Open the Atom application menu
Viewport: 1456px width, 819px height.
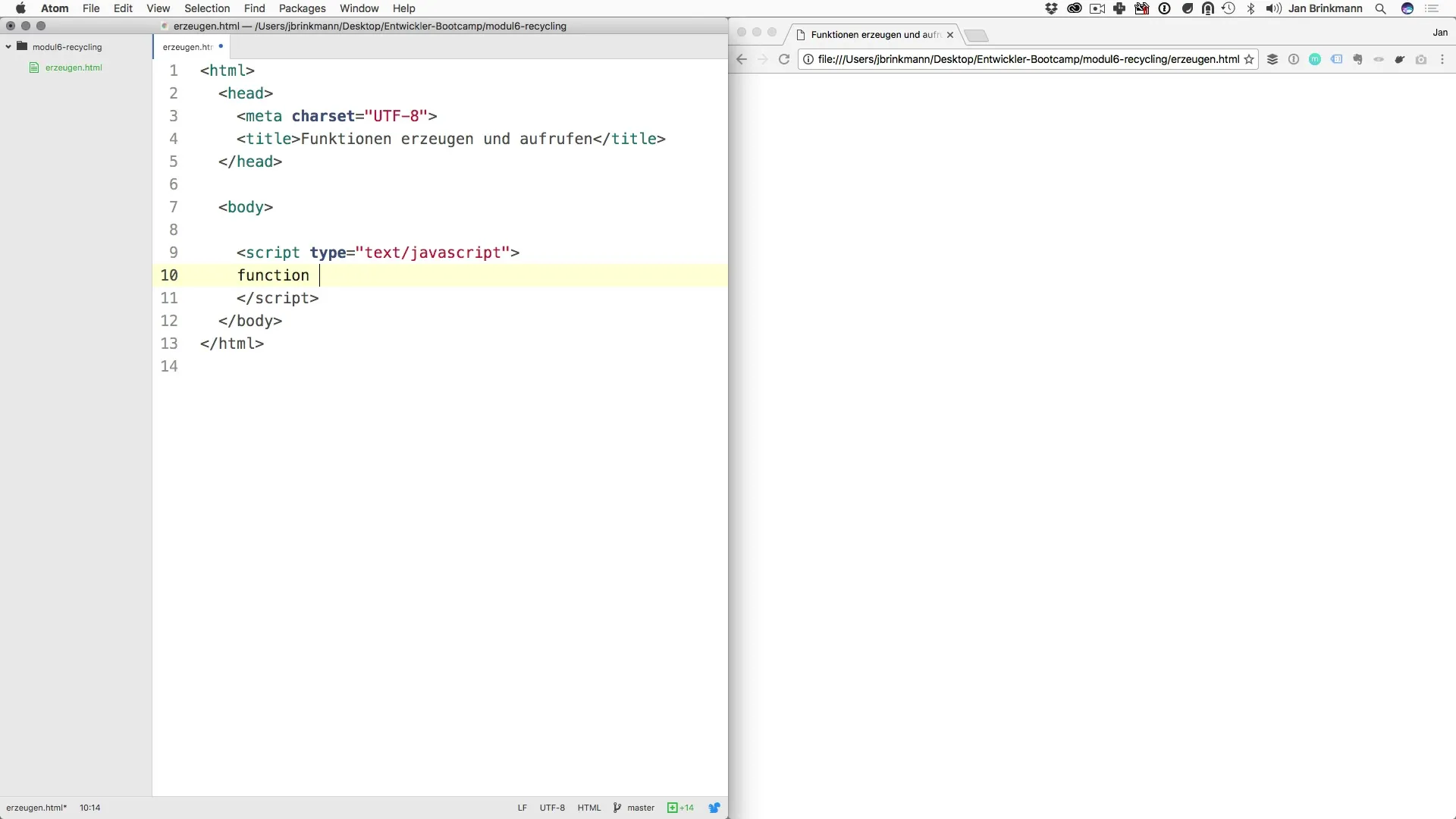click(x=55, y=8)
